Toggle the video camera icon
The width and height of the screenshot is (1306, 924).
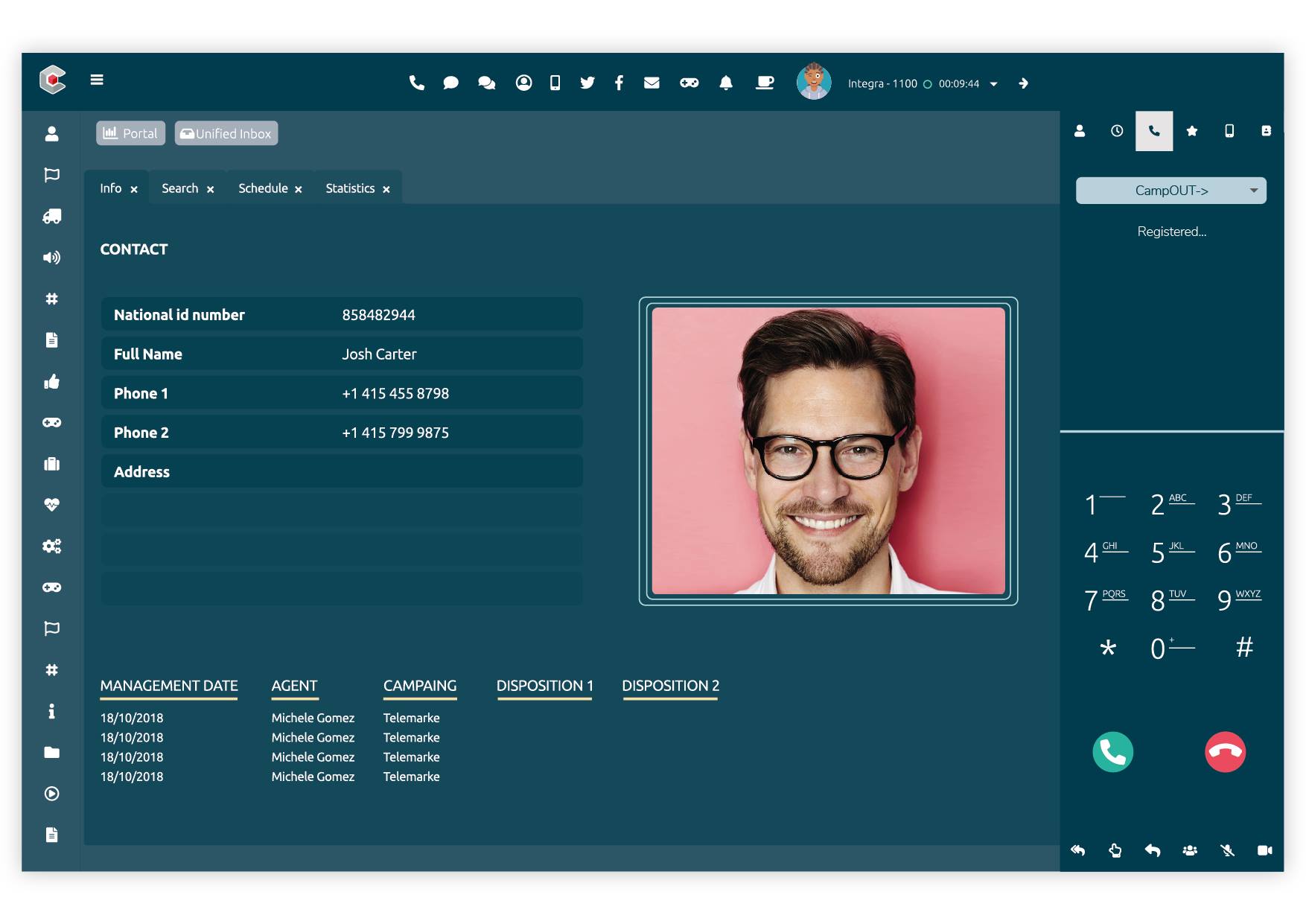pos(1264,850)
